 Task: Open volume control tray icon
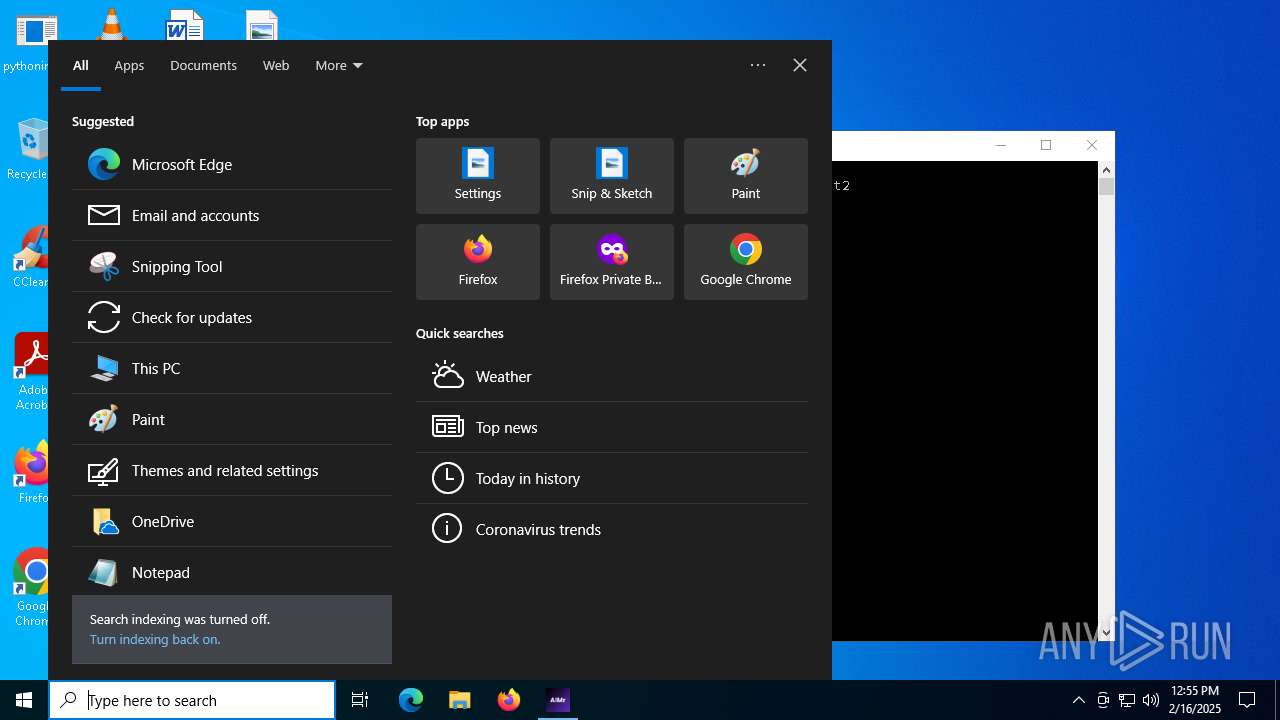[x=1151, y=700]
